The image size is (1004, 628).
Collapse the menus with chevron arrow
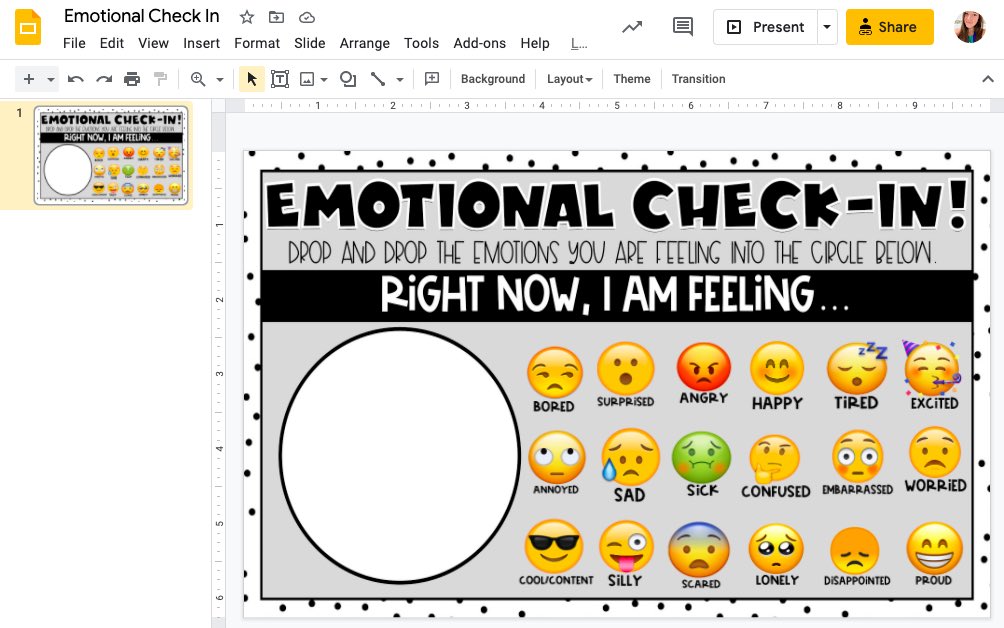(x=988, y=79)
